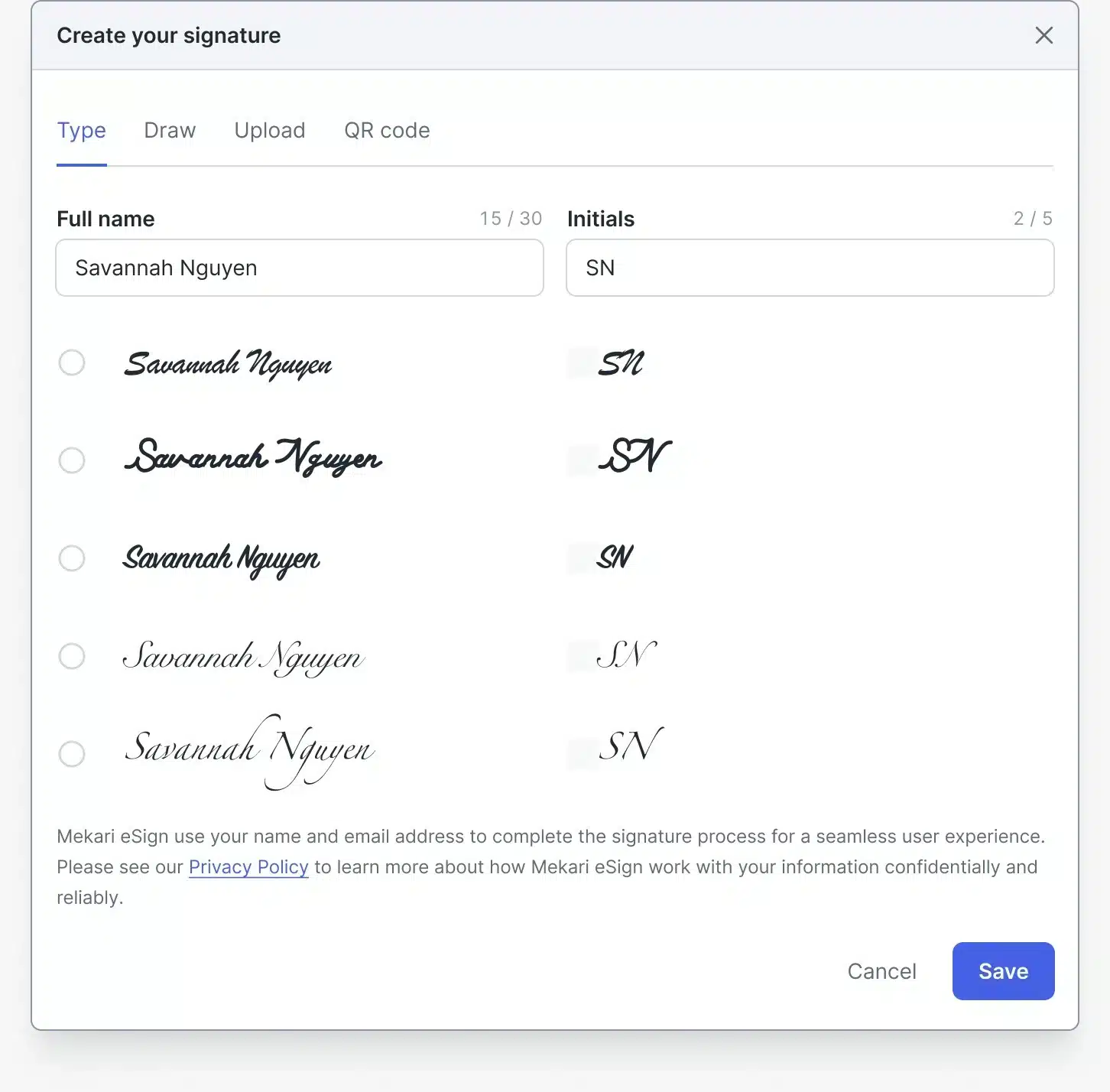Save the created signature
Image resolution: width=1110 pixels, height=1092 pixels.
[1003, 971]
